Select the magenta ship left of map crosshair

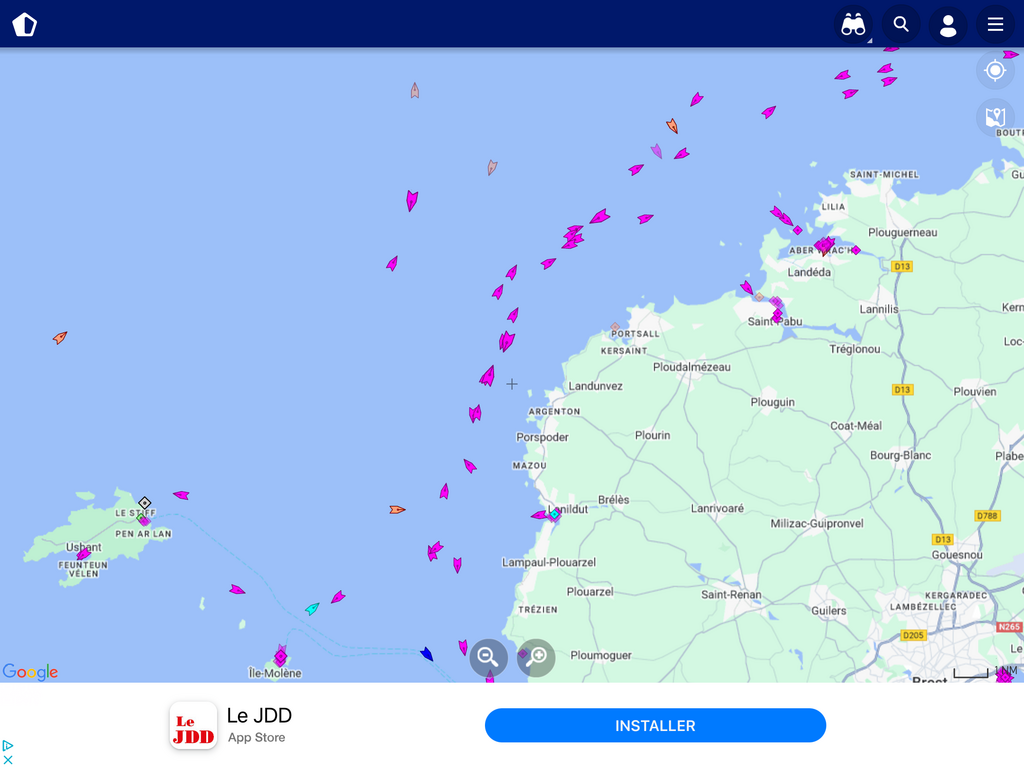(487, 376)
